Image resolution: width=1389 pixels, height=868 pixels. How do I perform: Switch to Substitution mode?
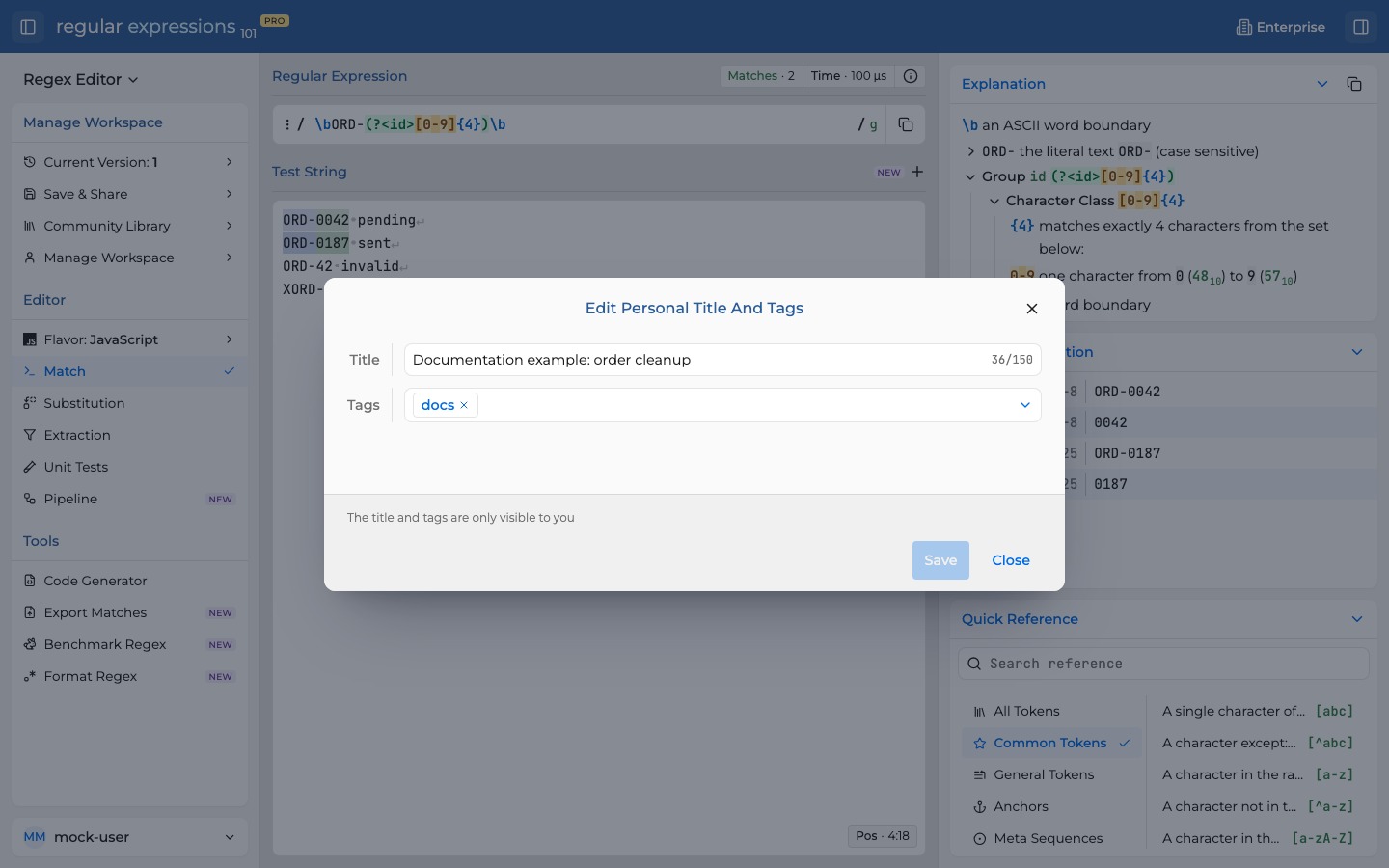point(129,403)
